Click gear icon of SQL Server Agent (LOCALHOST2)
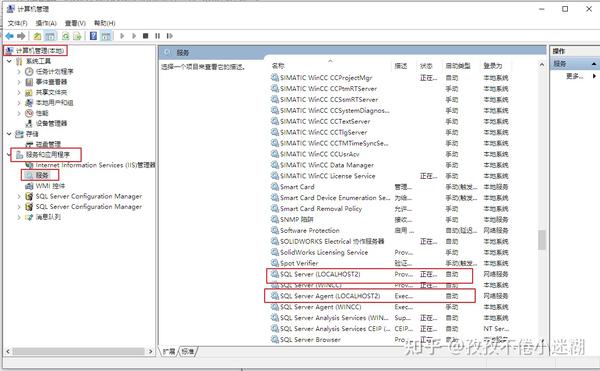Screen dimensions: 600x371 tap(275, 296)
